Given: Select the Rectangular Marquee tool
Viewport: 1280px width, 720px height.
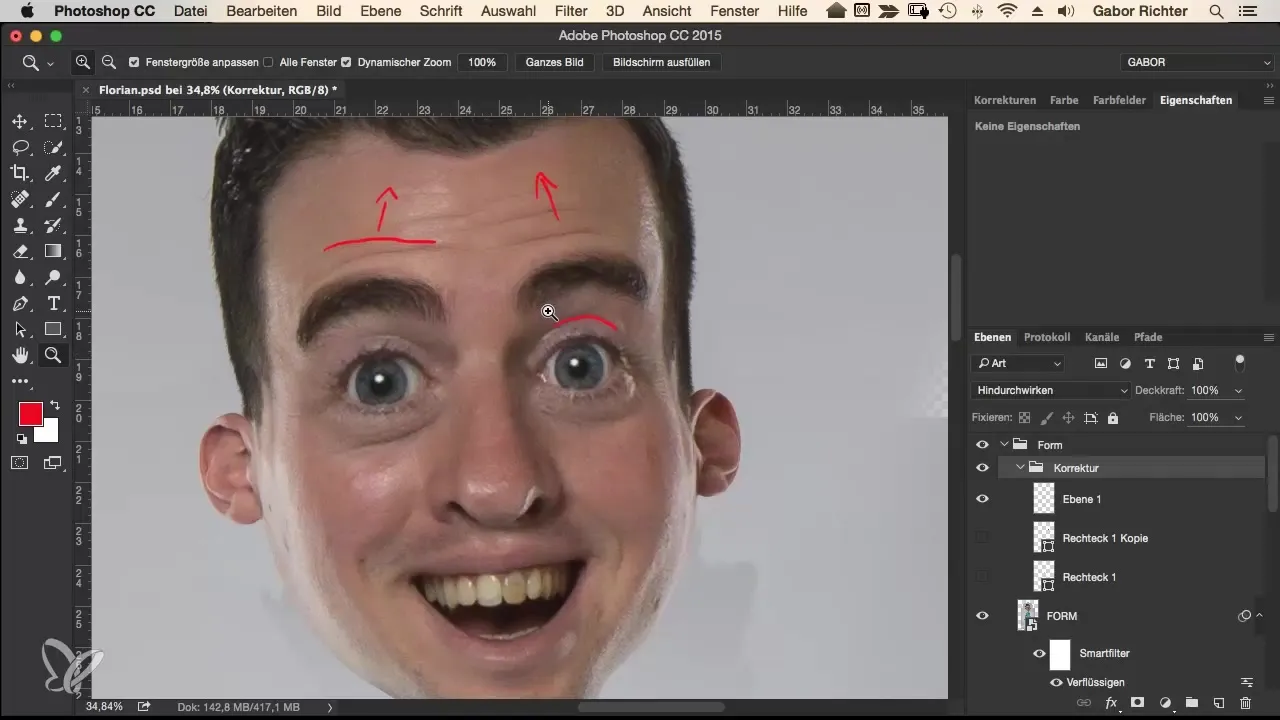Looking at the screenshot, I should (x=53, y=121).
